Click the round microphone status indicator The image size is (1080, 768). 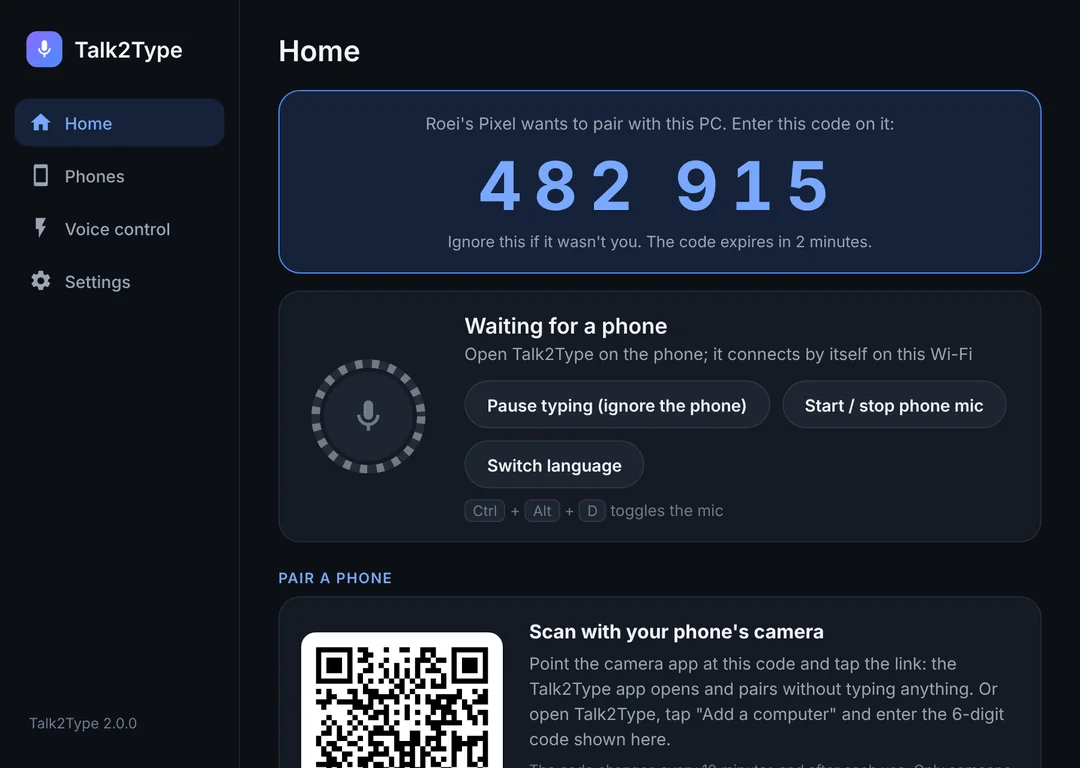[368, 416]
